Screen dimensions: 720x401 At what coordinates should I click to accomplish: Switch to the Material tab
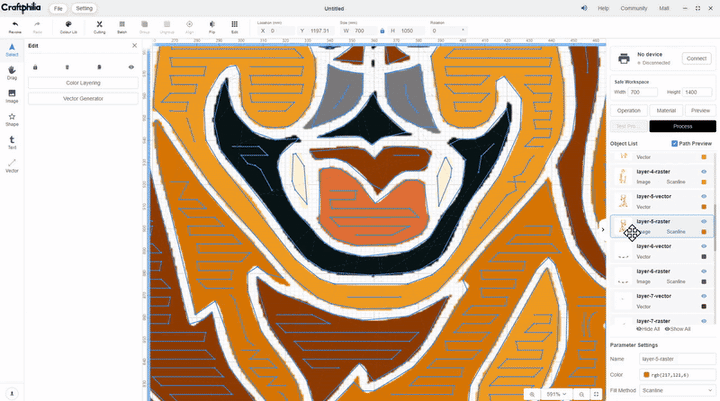pyautogui.click(x=666, y=111)
